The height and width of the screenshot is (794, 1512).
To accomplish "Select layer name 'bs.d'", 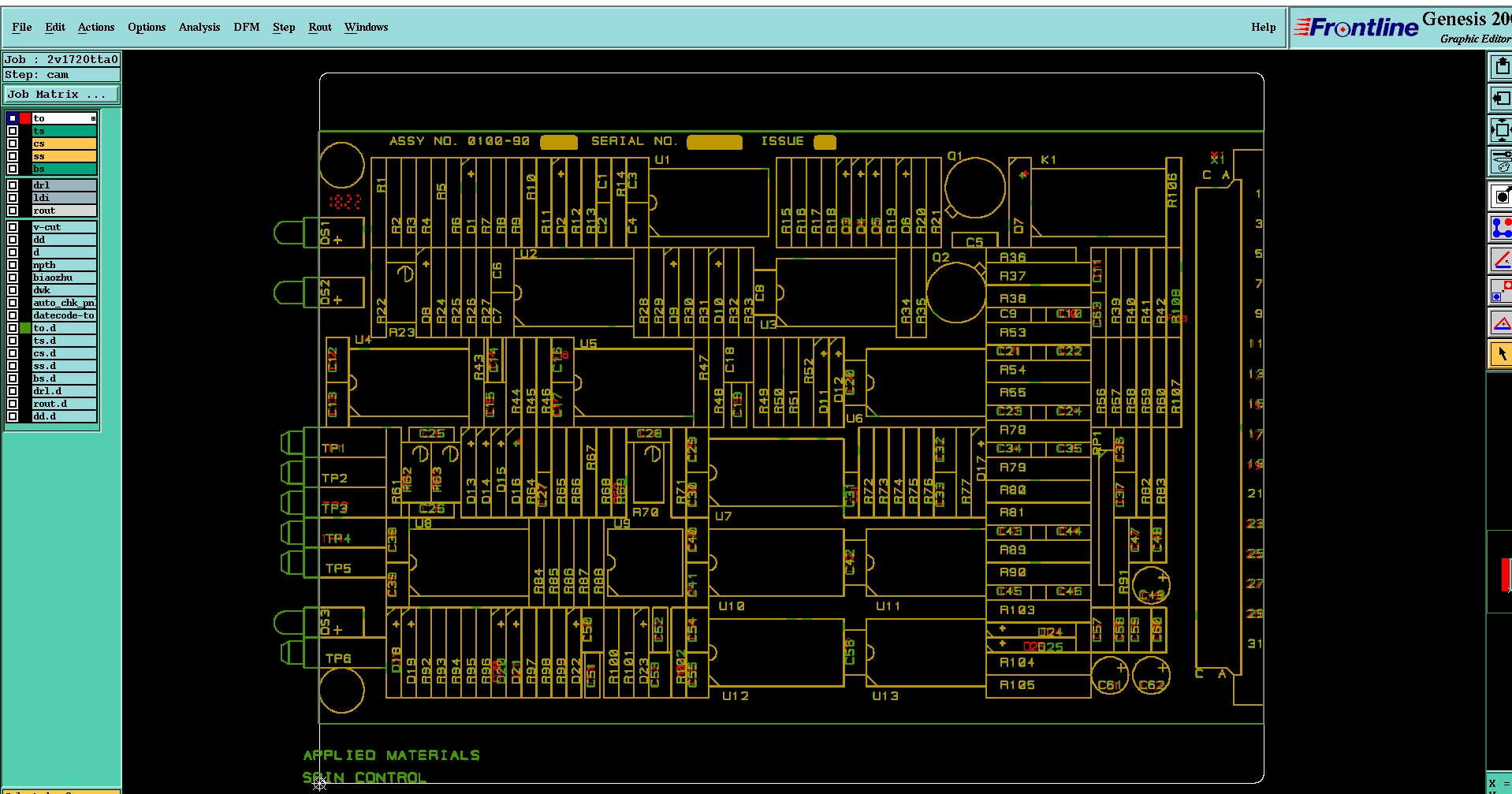I will click(x=64, y=378).
